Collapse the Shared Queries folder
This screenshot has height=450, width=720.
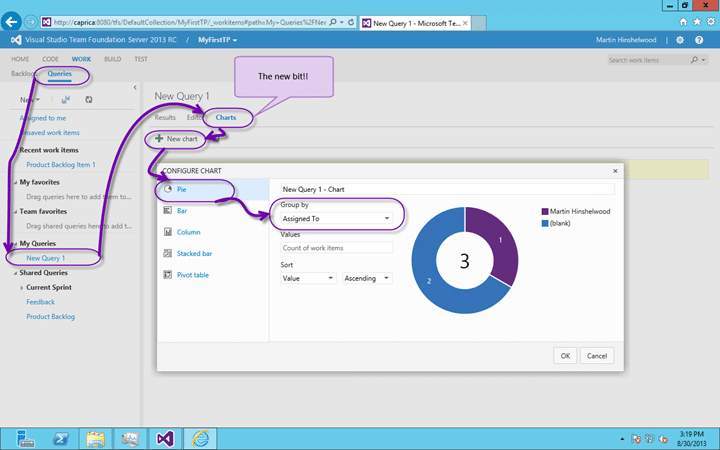[15, 273]
